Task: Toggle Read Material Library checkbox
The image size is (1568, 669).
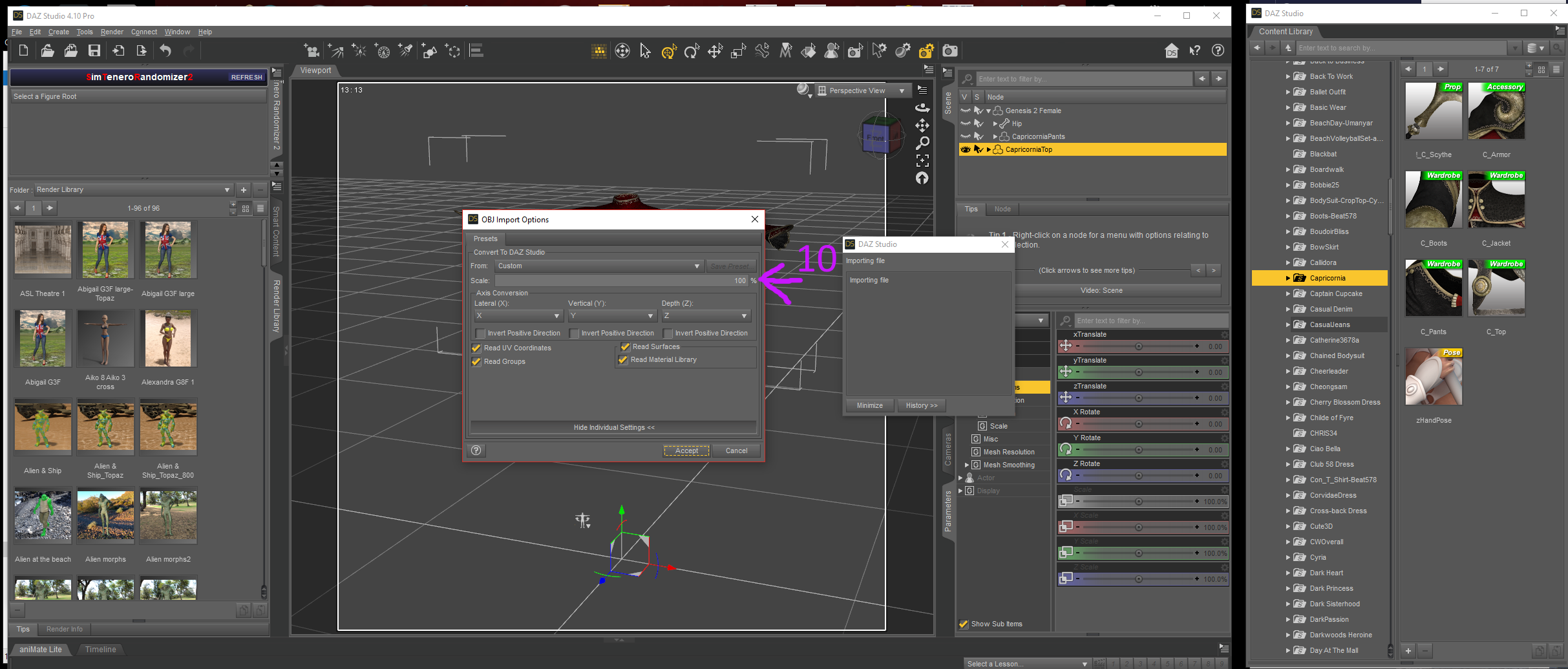Action: [x=623, y=359]
